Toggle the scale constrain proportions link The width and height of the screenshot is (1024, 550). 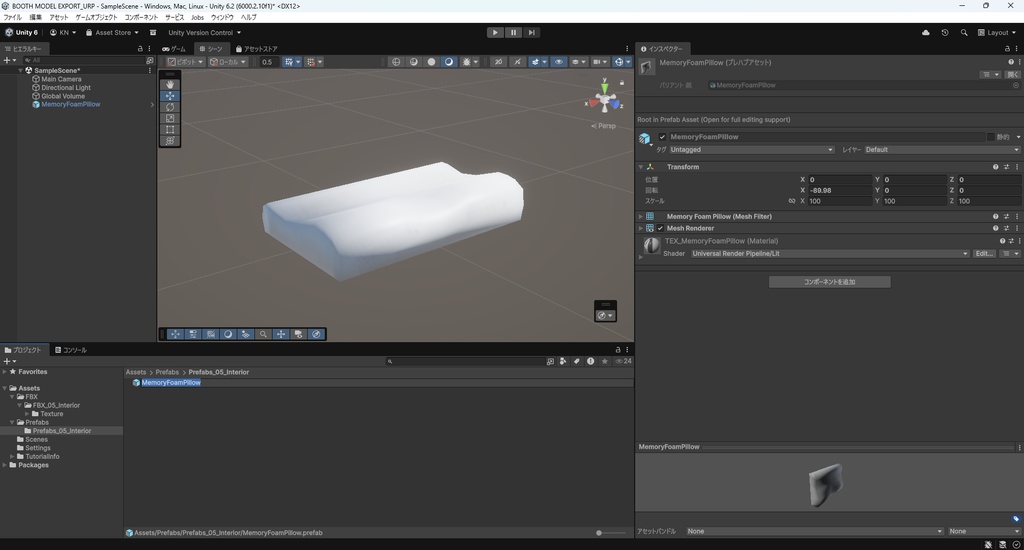coord(792,201)
